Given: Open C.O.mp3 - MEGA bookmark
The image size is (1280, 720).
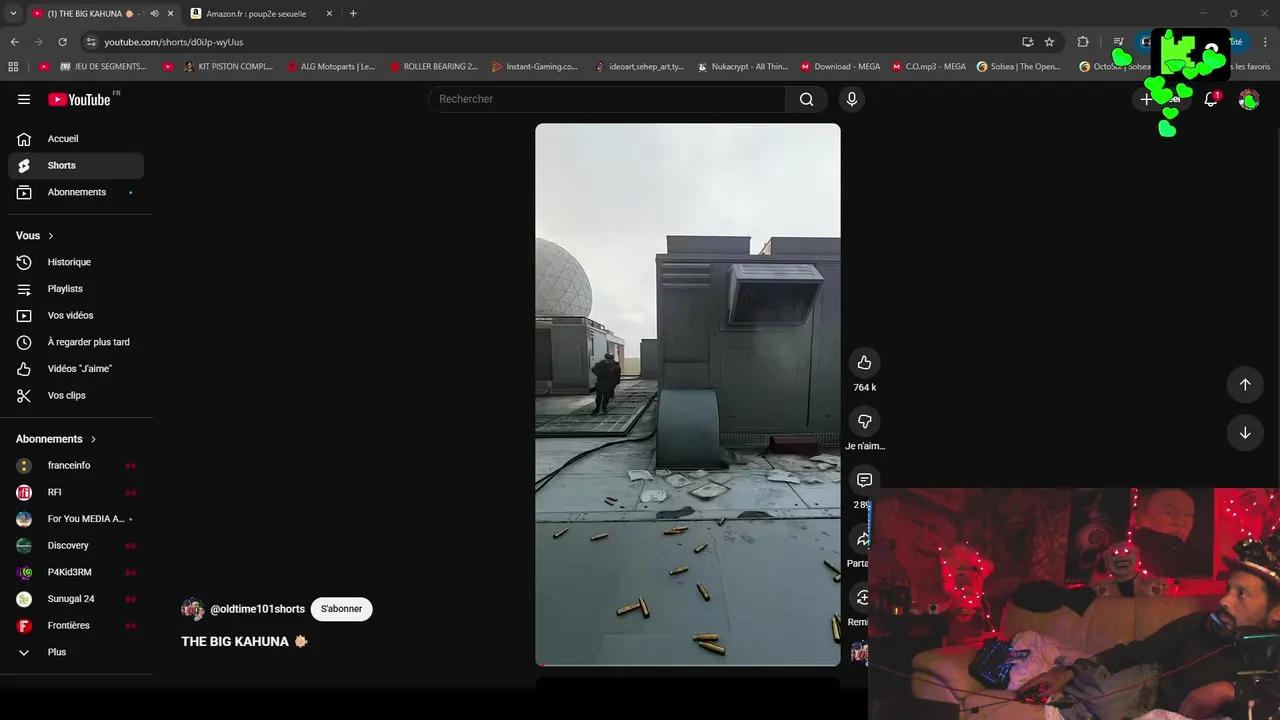Looking at the screenshot, I should [929, 67].
